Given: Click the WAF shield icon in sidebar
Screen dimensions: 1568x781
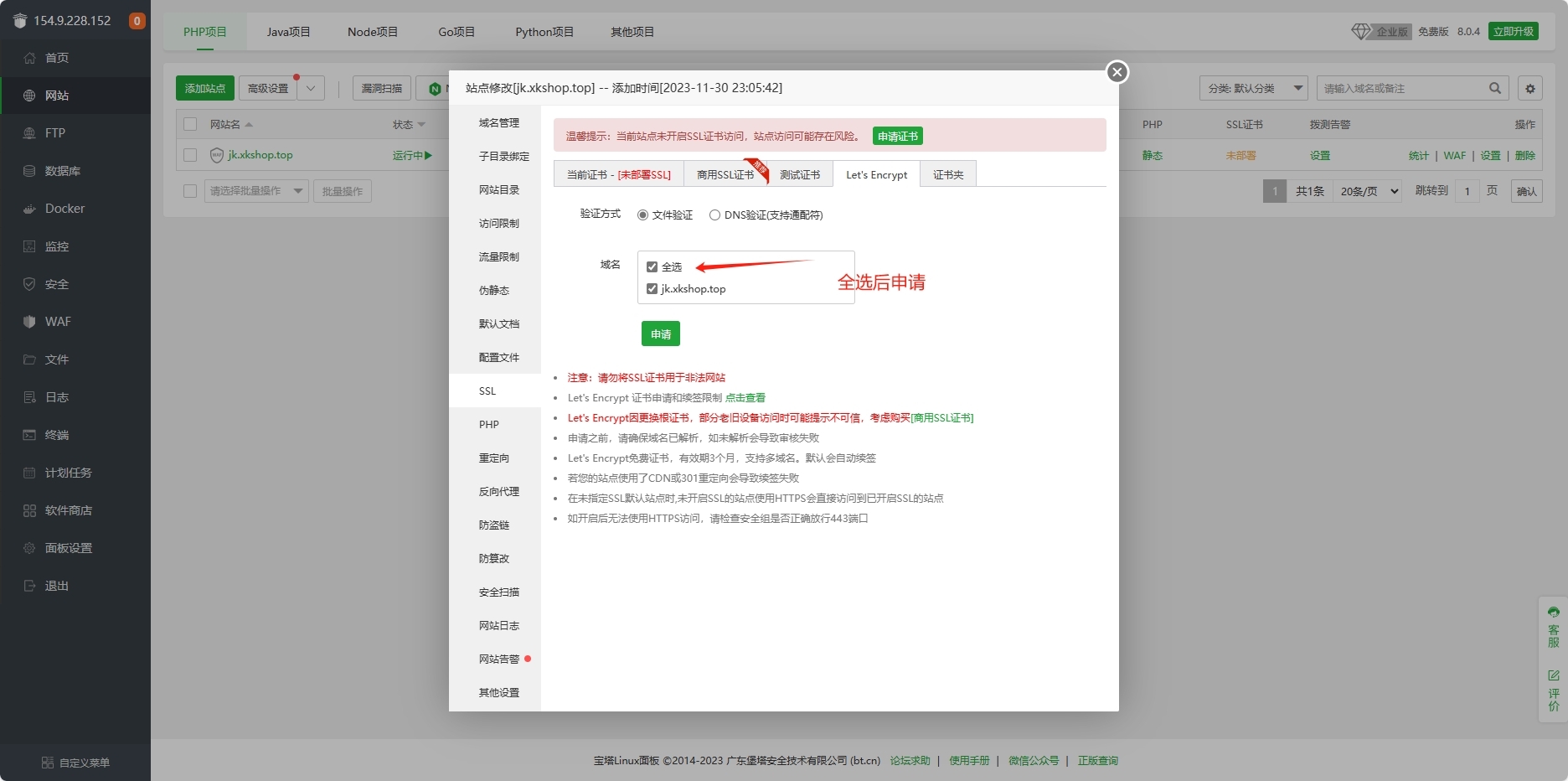Looking at the screenshot, I should click(x=30, y=322).
